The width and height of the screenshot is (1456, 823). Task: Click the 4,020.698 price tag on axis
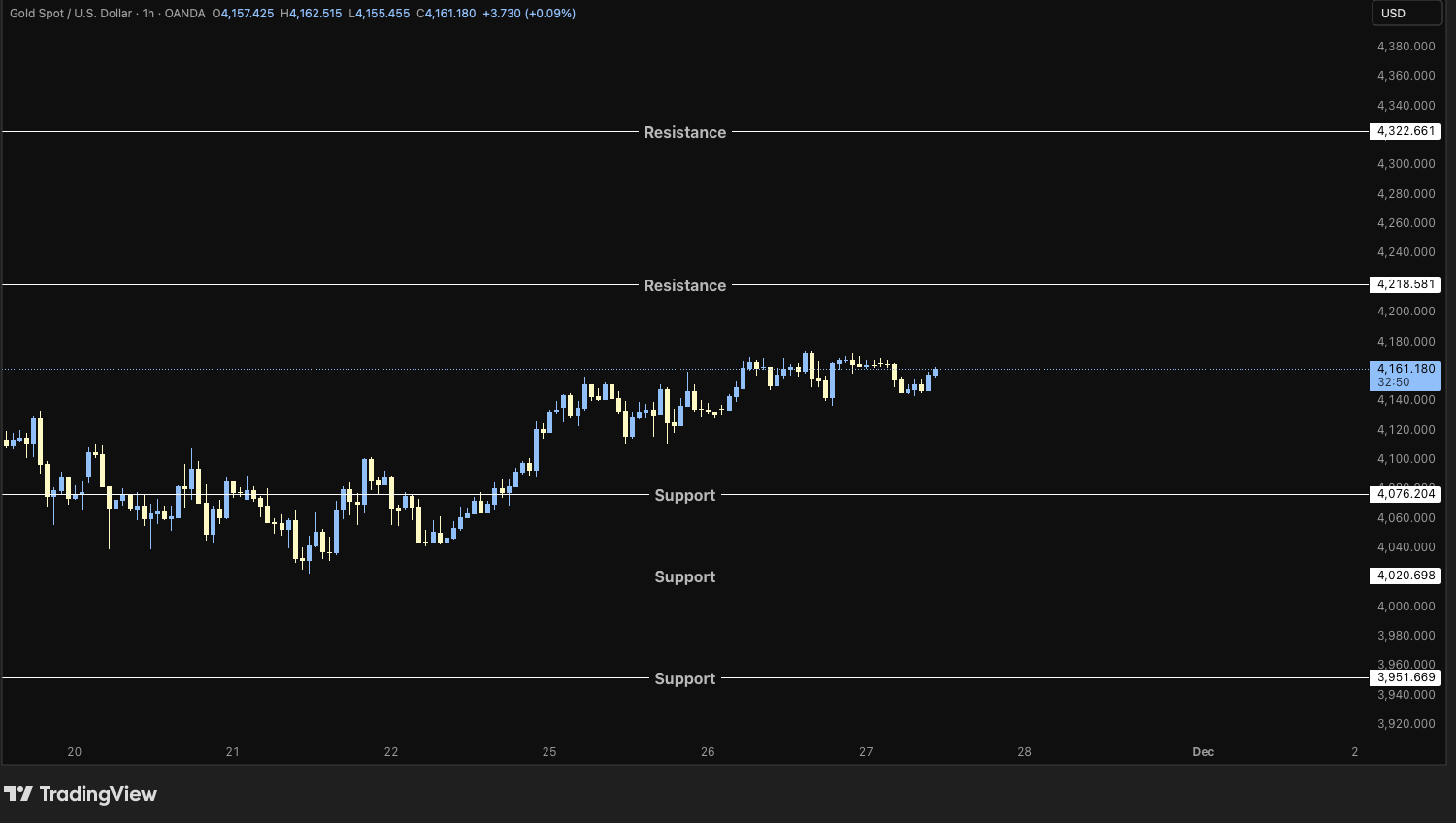pos(1405,576)
